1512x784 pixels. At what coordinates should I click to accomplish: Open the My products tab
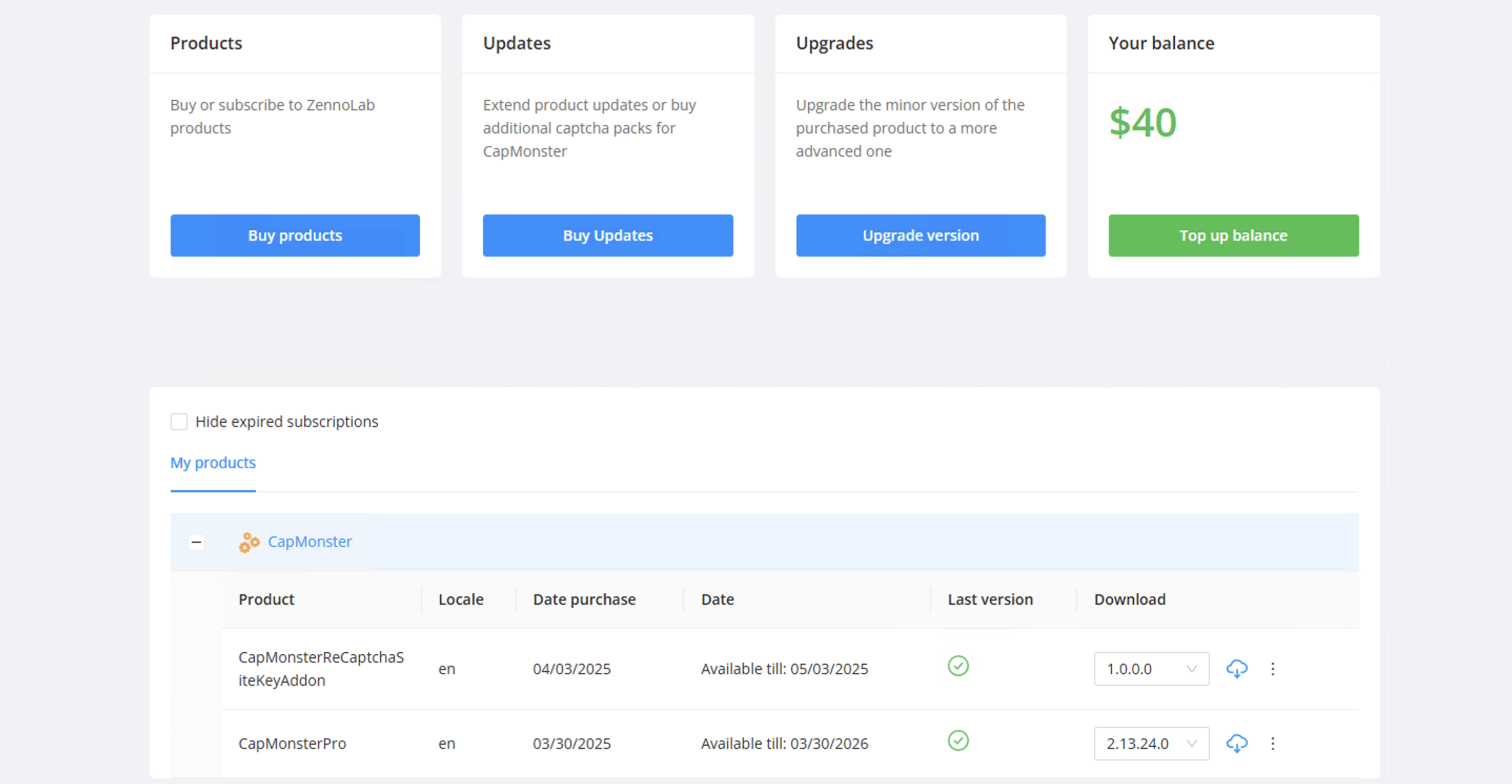pos(213,463)
